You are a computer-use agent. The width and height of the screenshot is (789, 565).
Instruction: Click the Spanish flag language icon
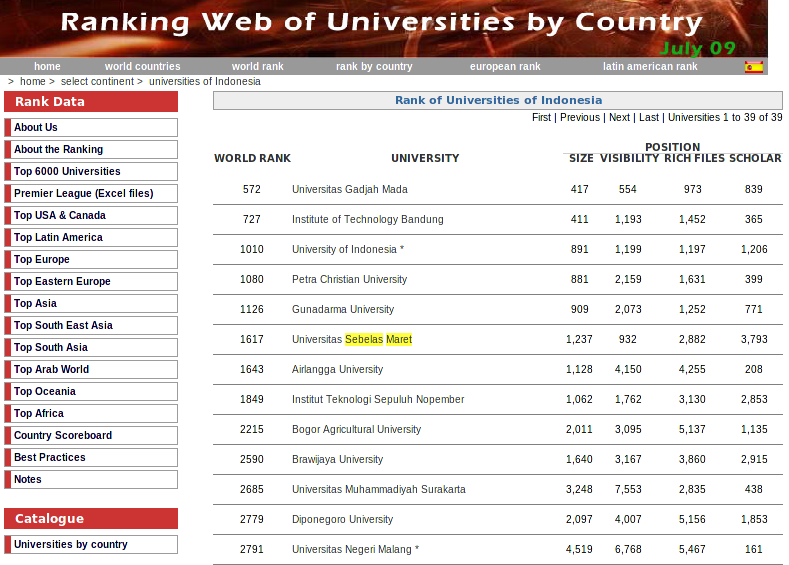753,67
